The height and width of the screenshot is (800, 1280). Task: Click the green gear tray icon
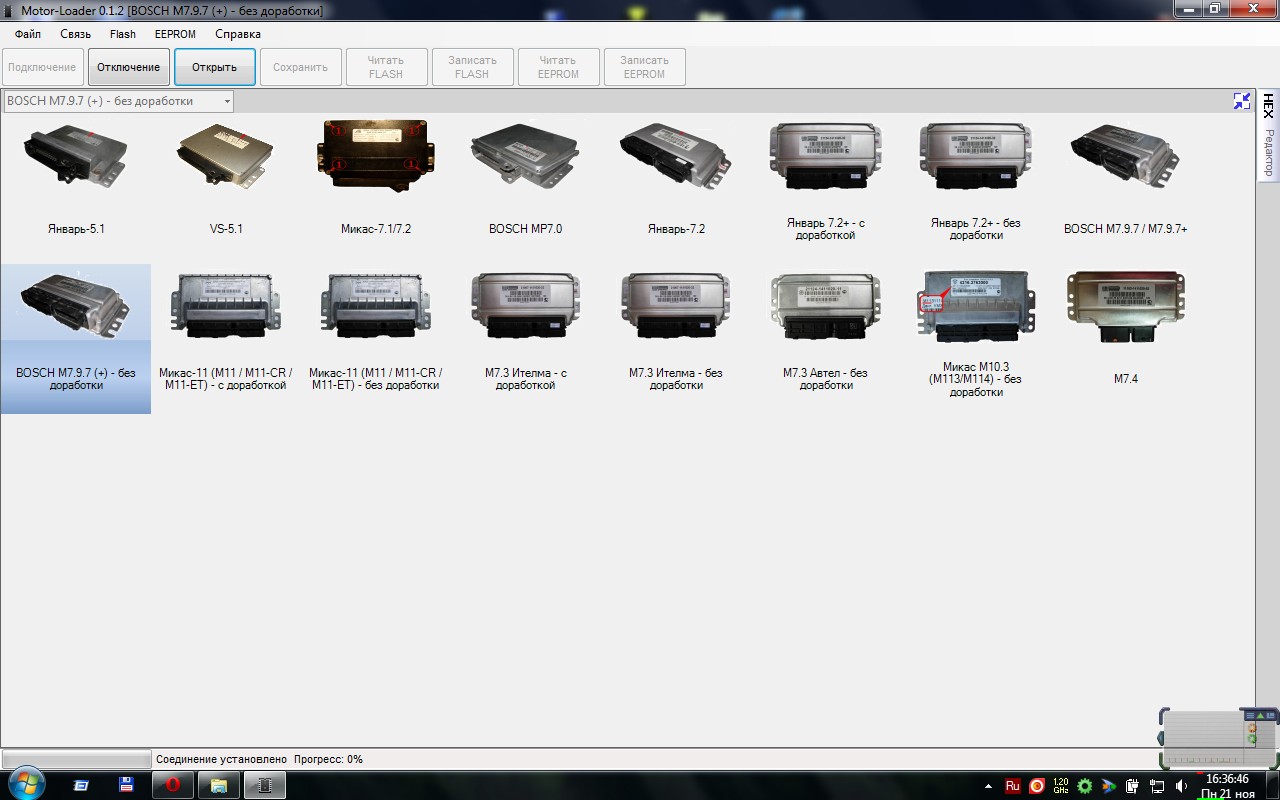point(1085,786)
